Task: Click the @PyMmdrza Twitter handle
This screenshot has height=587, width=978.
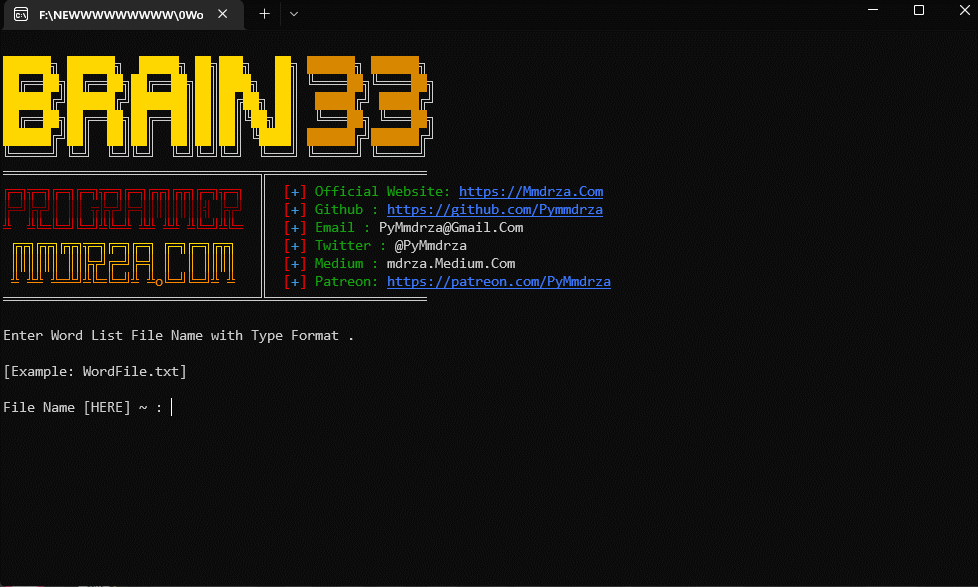Action: tap(430, 246)
